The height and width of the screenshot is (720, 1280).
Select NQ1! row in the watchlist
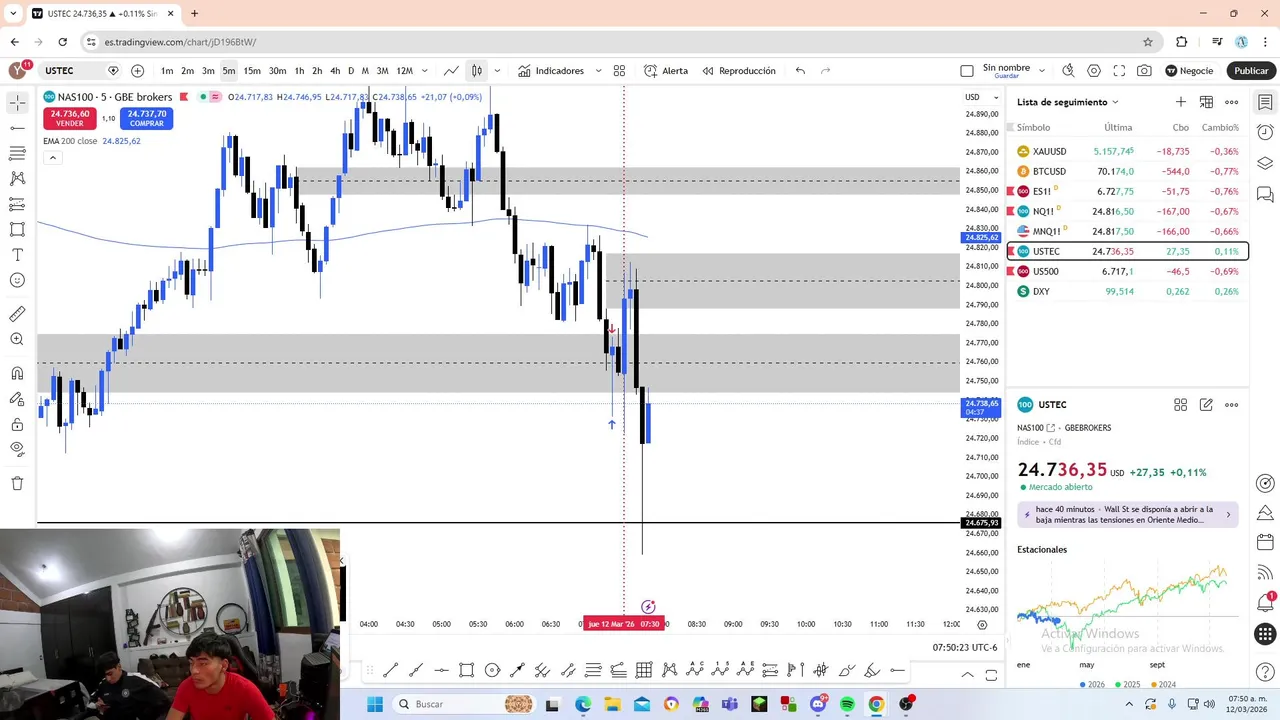pyautogui.click(x=1127, y=211)
